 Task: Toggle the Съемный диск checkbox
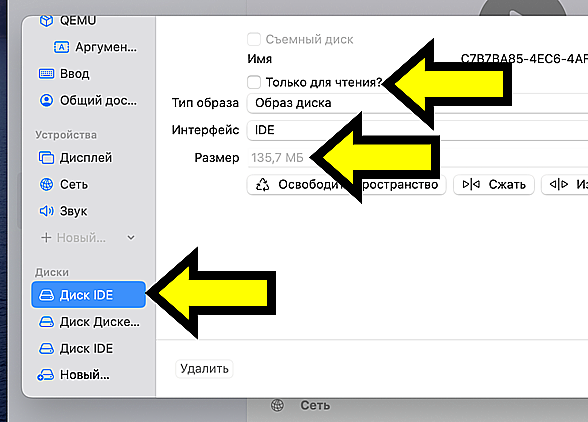click(254, 39)
